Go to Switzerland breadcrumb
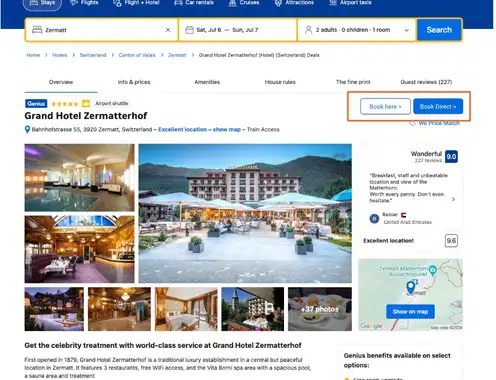The image size is (496, 380). tap(93, 55)
